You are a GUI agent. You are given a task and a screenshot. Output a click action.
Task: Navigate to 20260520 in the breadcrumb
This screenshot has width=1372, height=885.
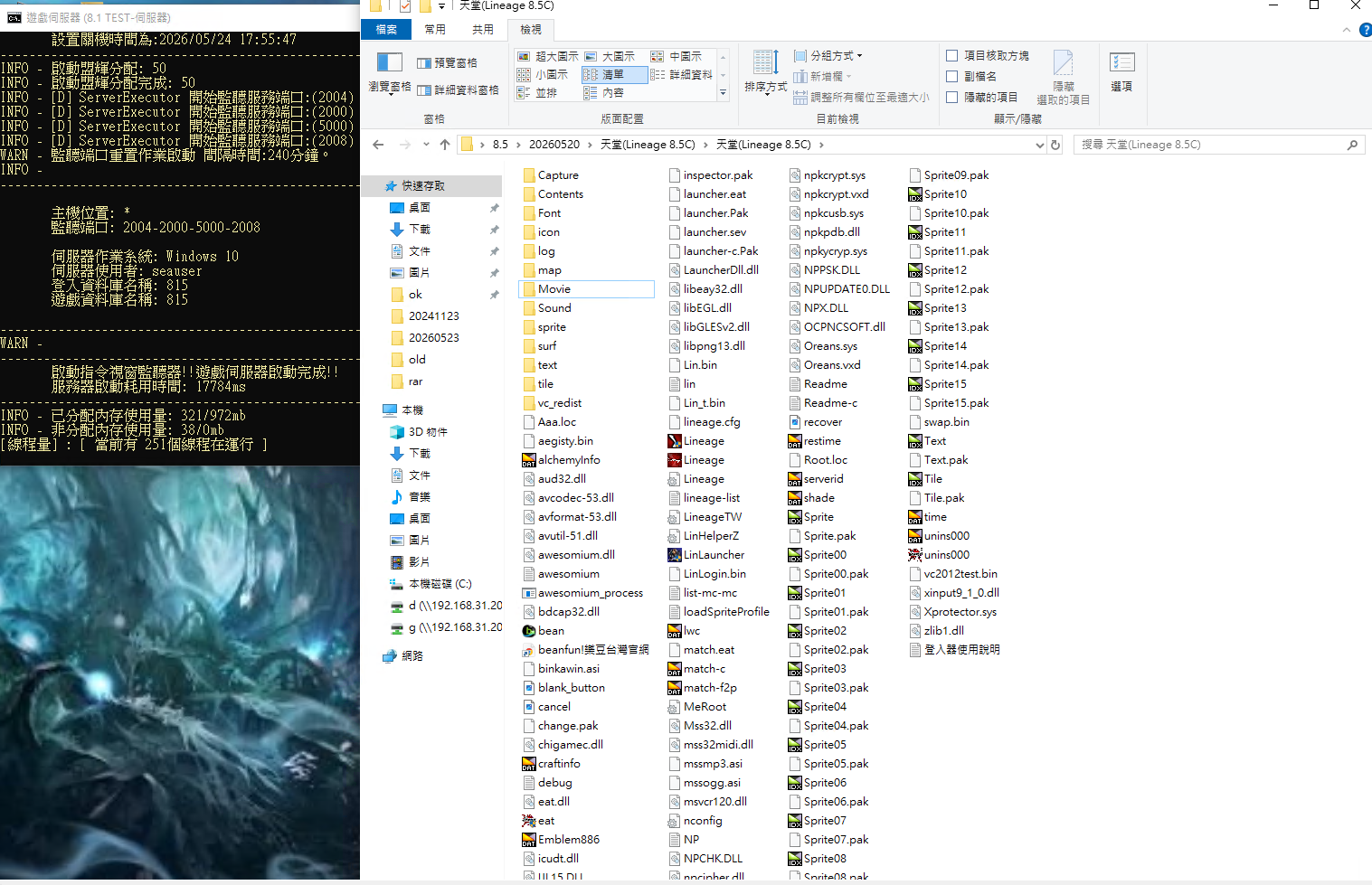pyautogui.click(x=554, y=145)
